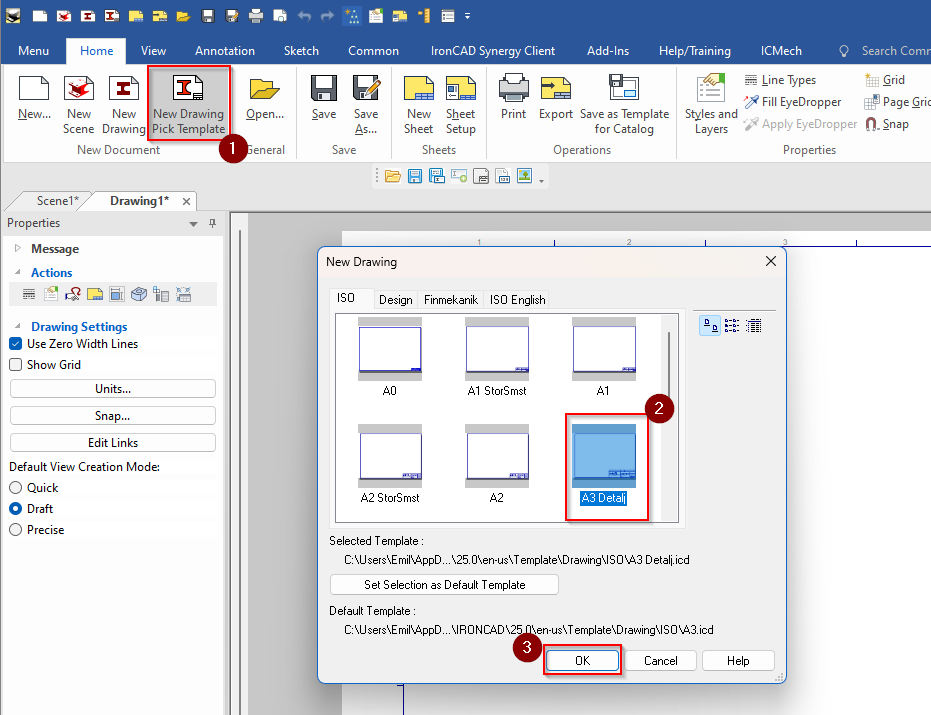Switch to the Design template tab

(x=395, y=300)
